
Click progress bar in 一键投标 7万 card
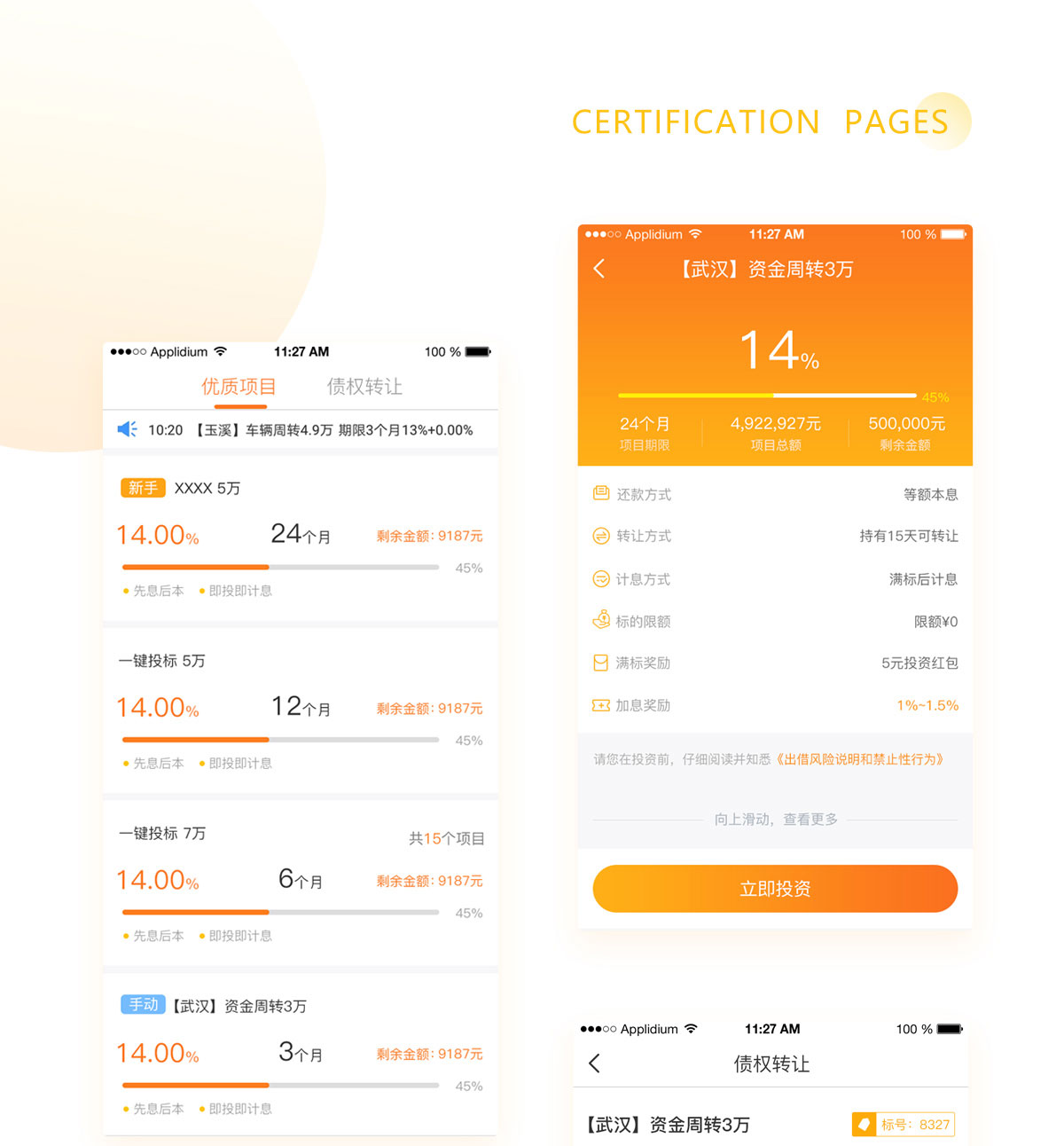[280, 912]
